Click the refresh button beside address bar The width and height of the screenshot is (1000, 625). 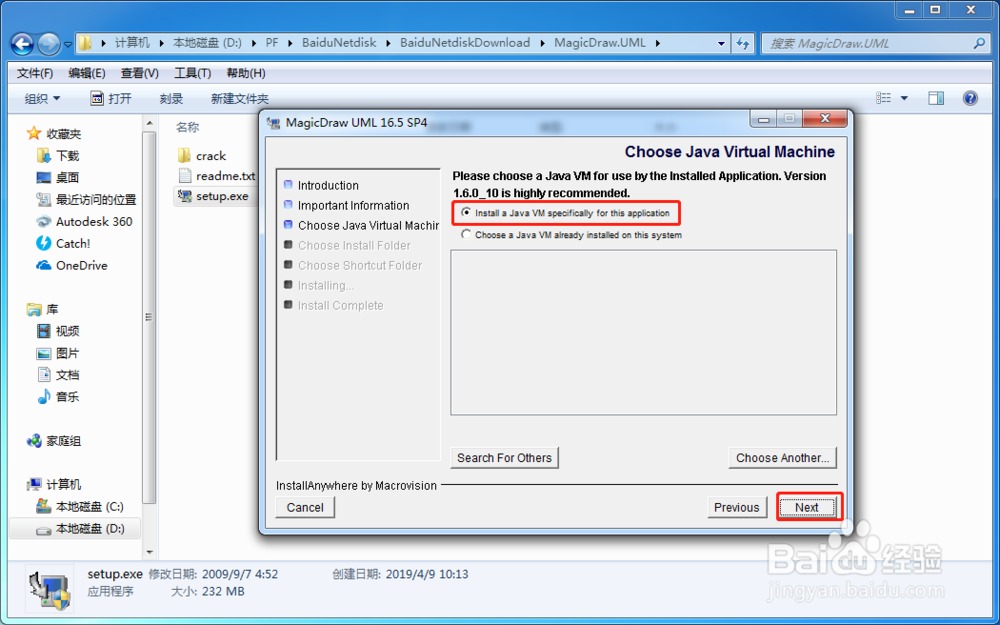coord(742,43)
